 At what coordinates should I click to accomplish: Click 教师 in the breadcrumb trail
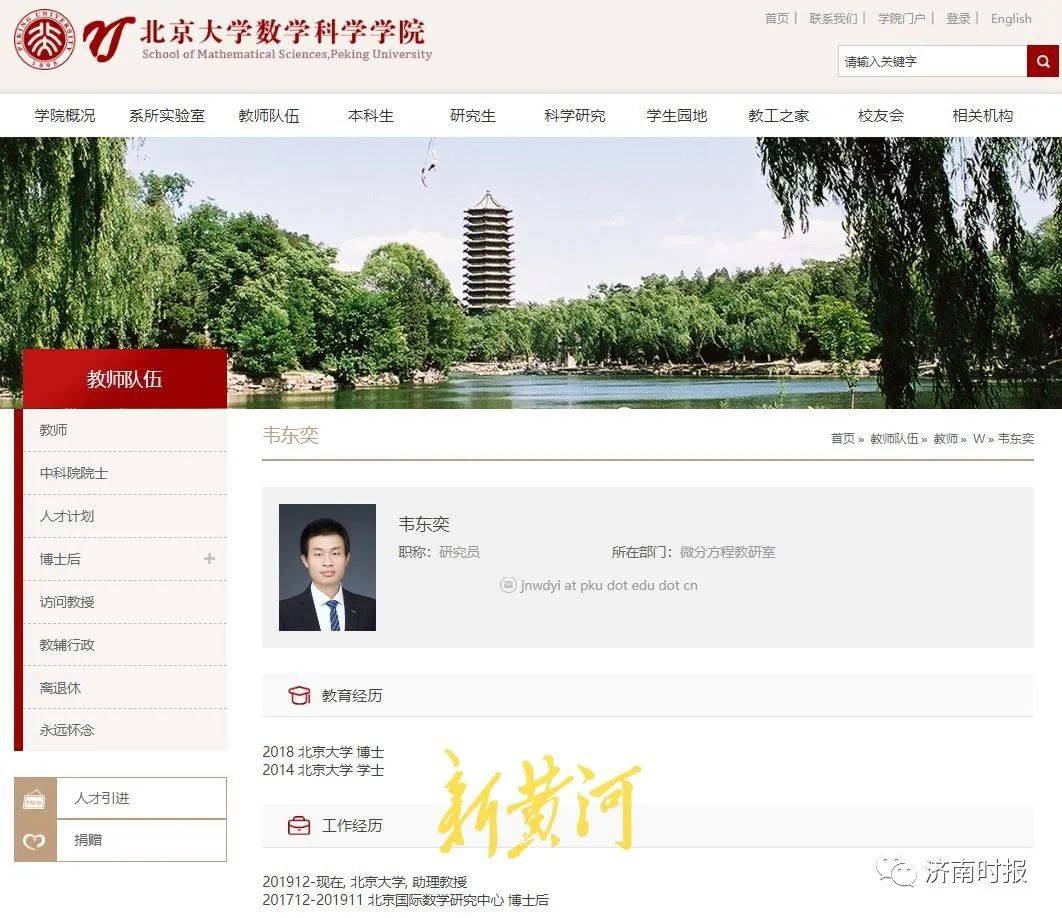click(x=946, y=438)
